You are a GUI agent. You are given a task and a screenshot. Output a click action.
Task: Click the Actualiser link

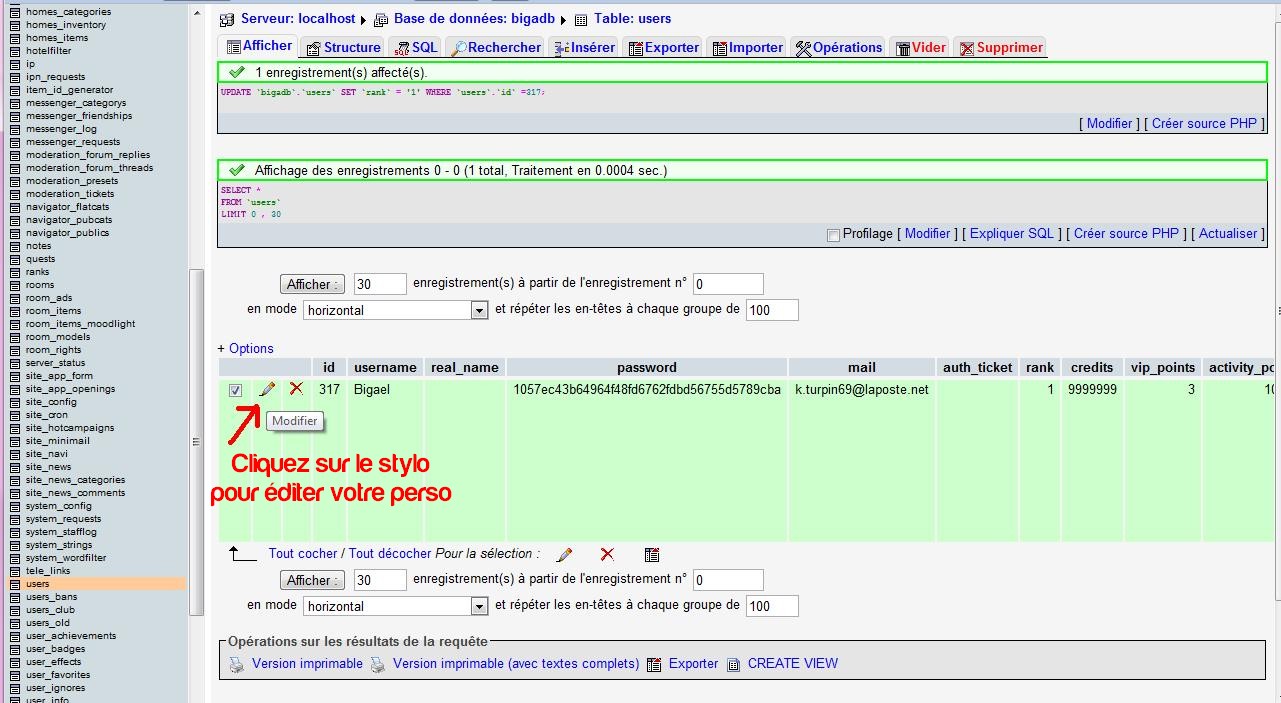(1228, 233)
